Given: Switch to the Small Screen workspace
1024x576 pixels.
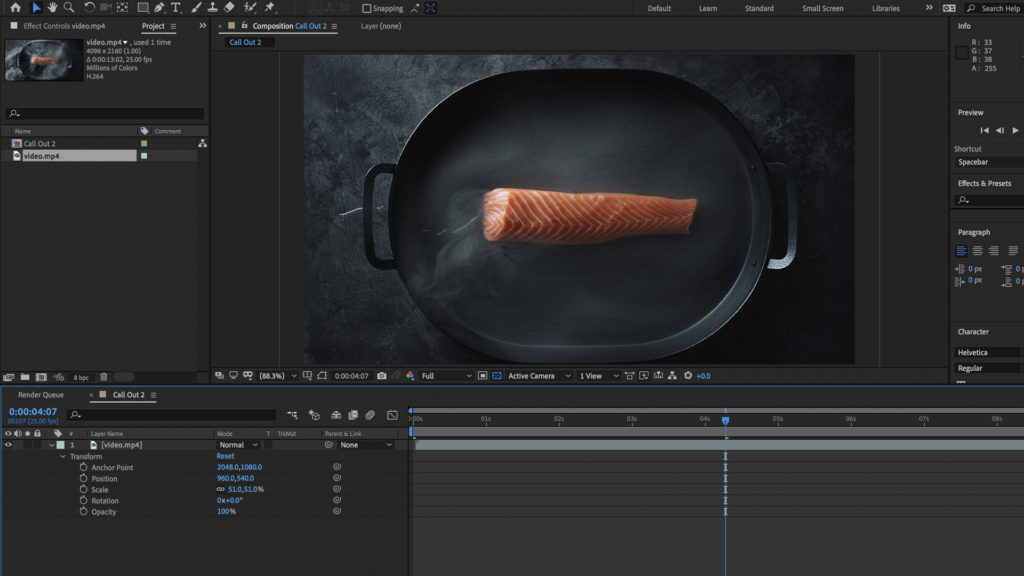Looking at the screenshot, I should [822, 9].
